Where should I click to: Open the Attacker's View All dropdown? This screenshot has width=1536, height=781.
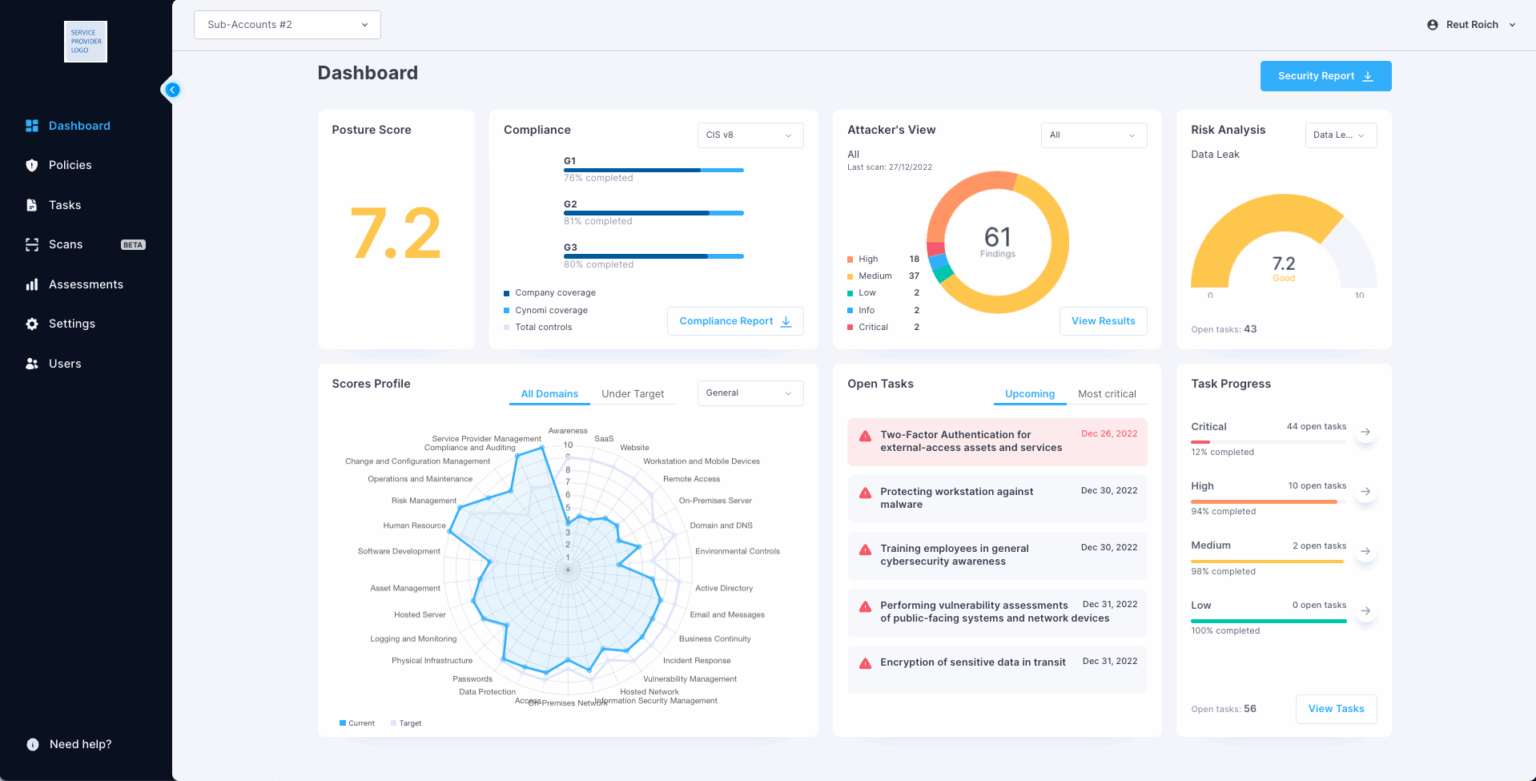point(1094,135)
